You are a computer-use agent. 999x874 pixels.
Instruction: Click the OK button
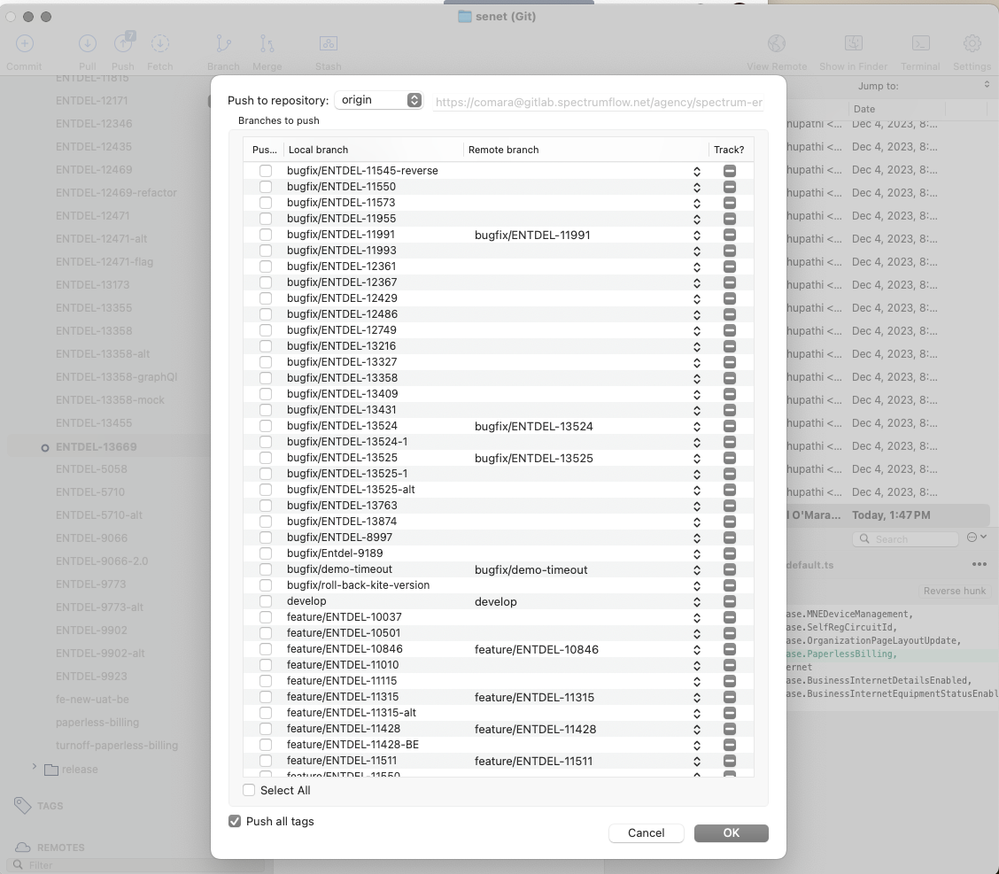731,833
